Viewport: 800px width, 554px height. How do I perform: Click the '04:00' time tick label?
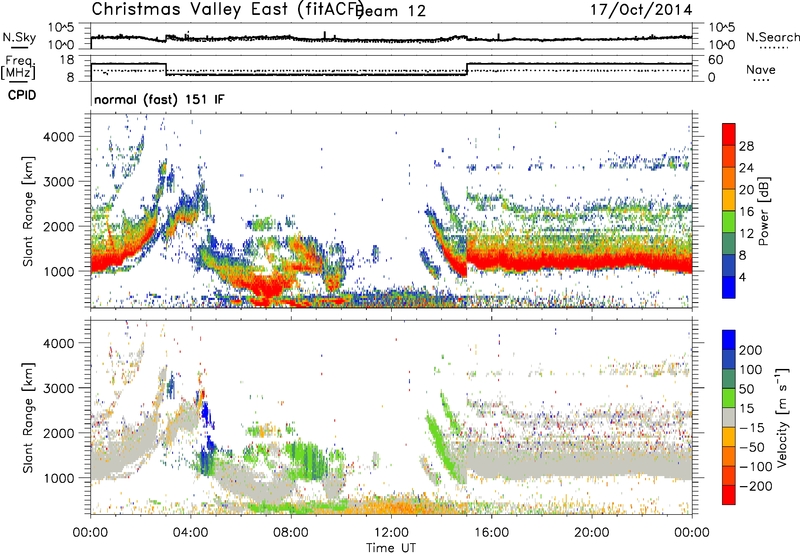[191, 533]
